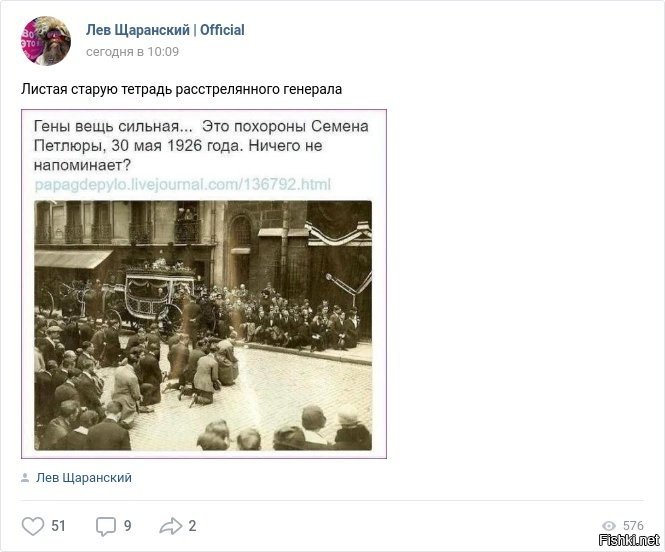Click the likes count 51
Viewport: 665px width, 552px height.
point(58,526)
